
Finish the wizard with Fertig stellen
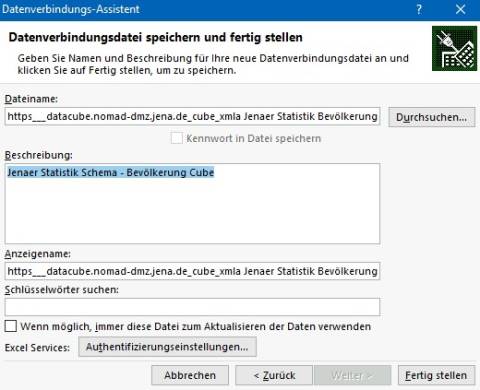(436, 375)
